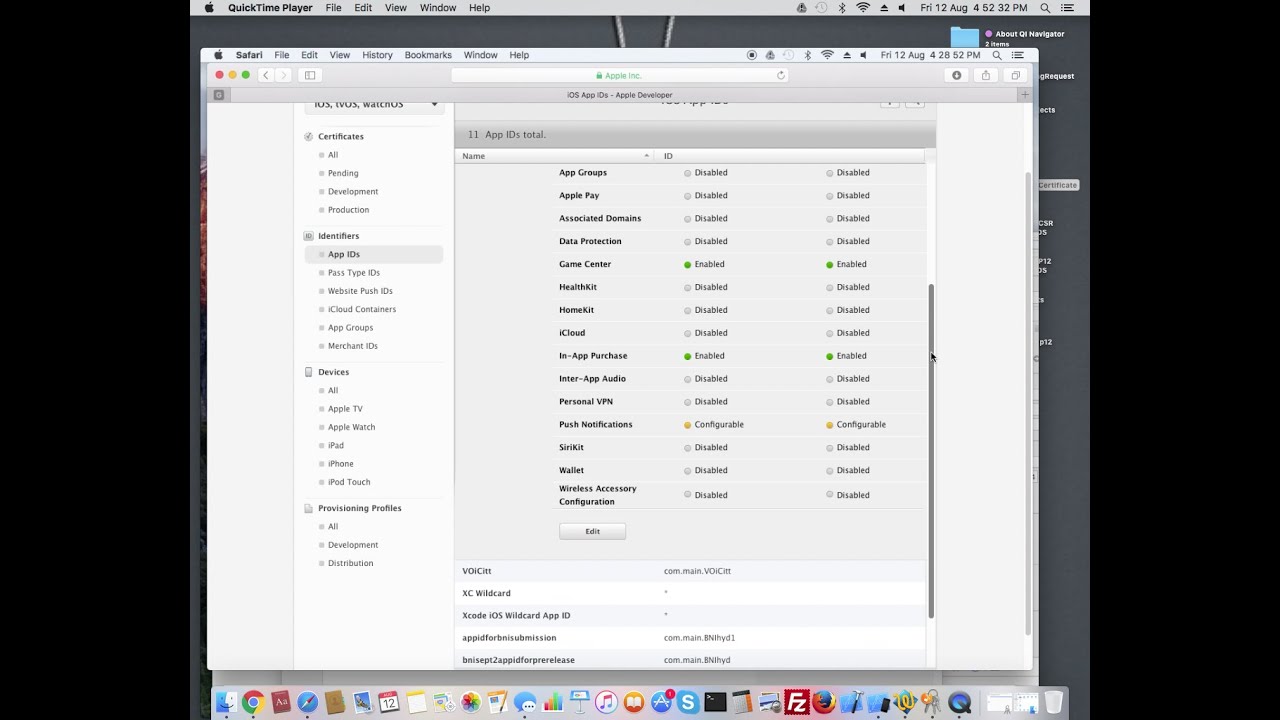Open App Groups sidebar link

click(x=350, y=328)
